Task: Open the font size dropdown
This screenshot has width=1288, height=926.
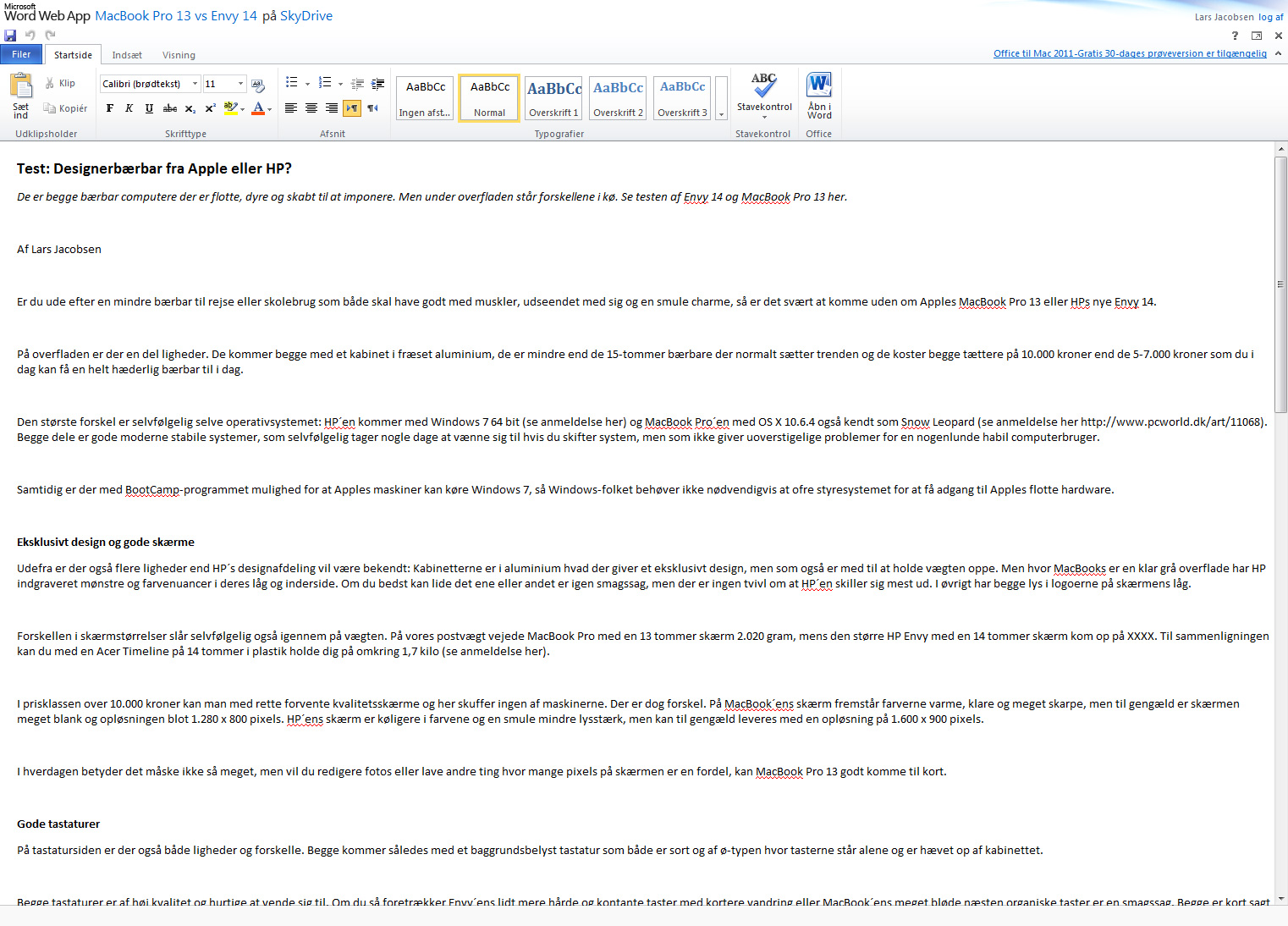Action: pyautogui.click(x=240, y=84)
